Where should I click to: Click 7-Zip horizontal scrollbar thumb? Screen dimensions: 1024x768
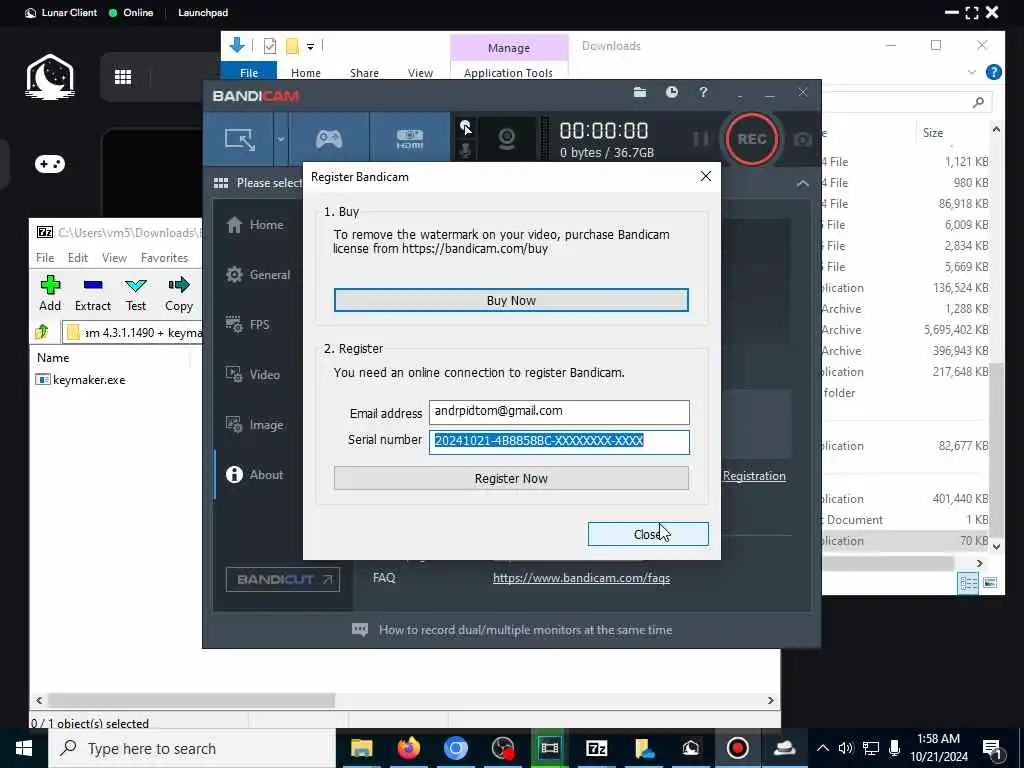click(191, 700)
